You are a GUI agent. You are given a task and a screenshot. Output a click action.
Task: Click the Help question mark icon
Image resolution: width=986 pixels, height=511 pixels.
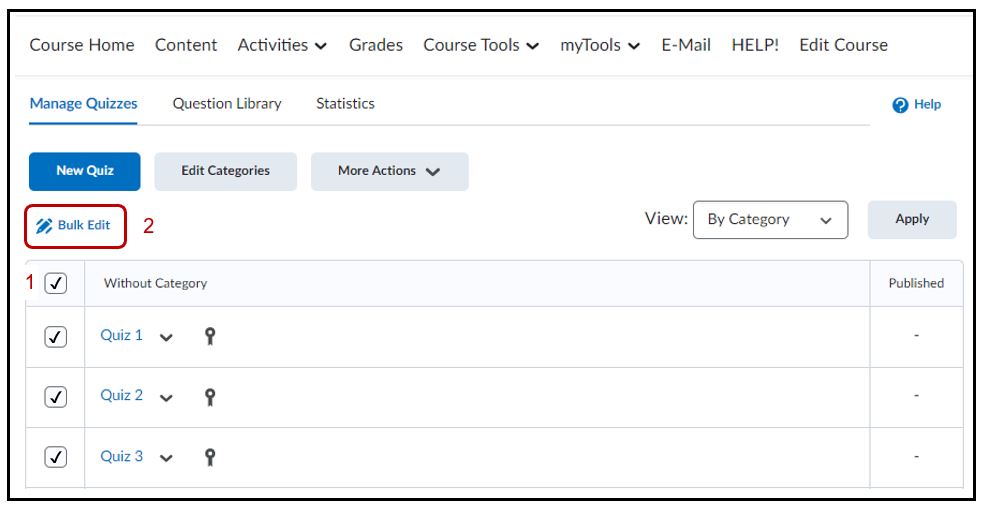[897, 105]
